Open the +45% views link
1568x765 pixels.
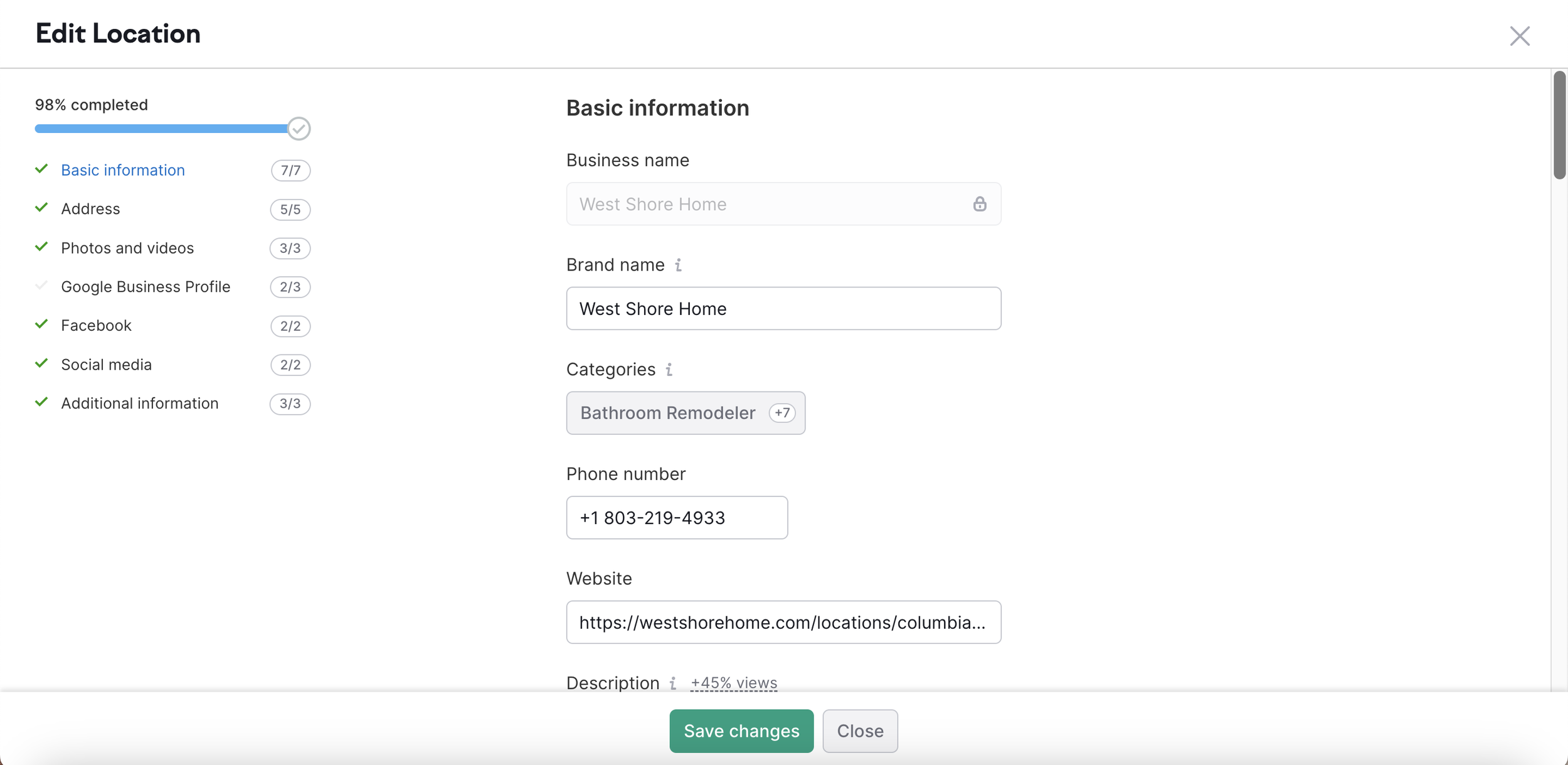click(x=733, y=683)
